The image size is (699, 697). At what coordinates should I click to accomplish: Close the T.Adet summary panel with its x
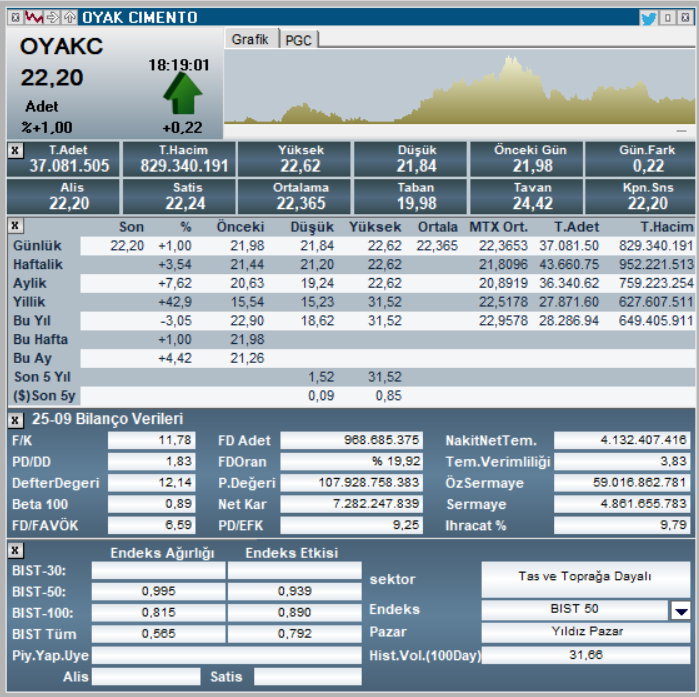(15, 150)
